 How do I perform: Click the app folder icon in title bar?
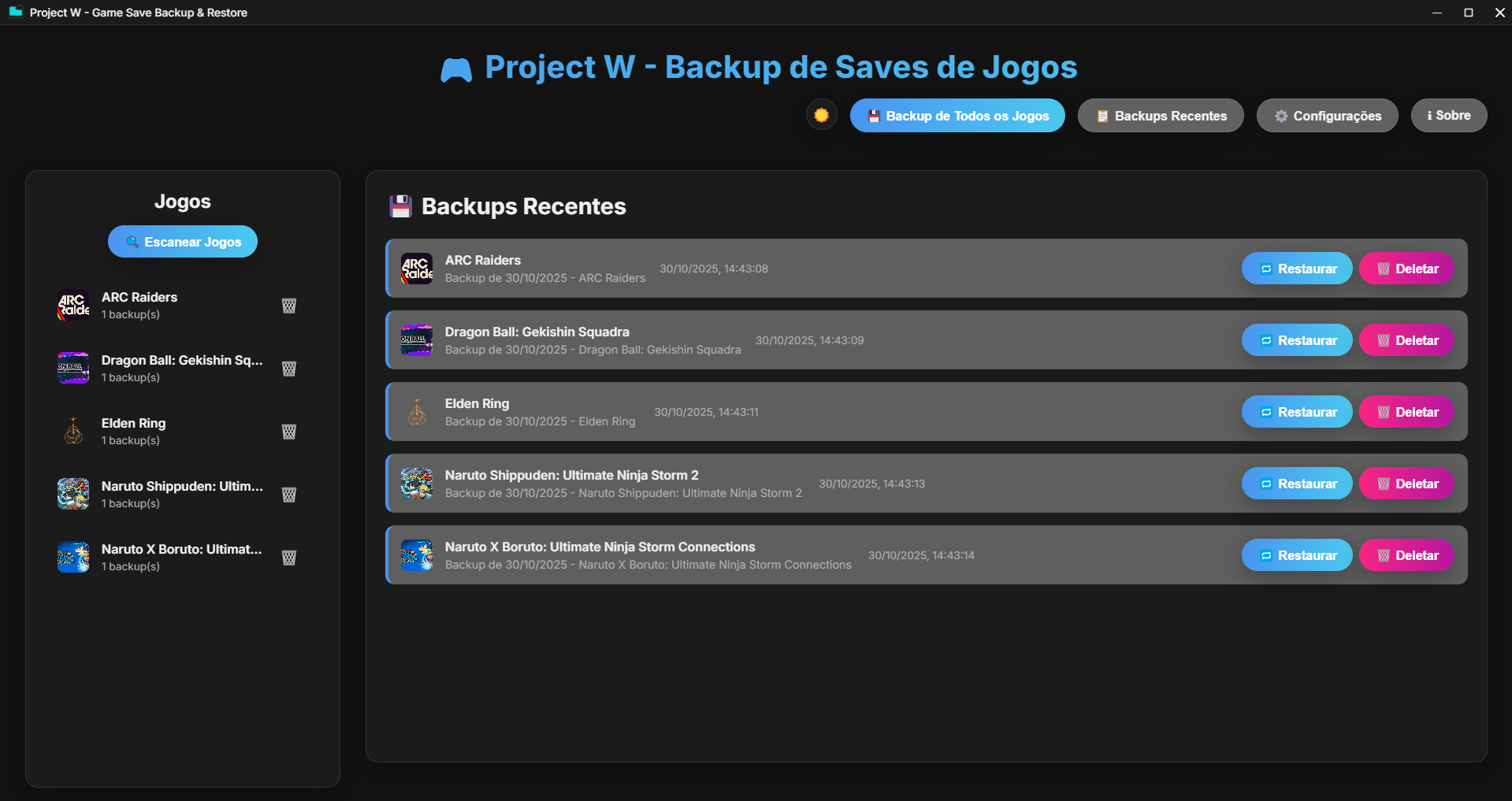point(15,12)
